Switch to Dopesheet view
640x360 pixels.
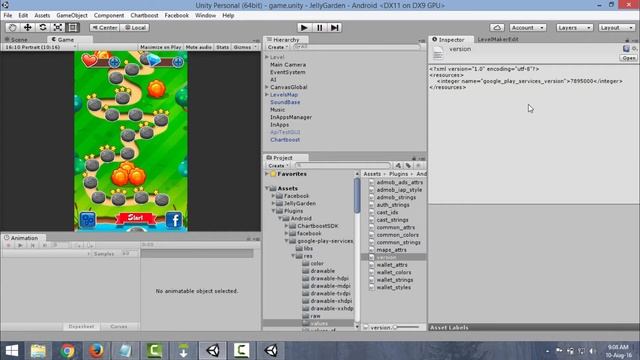pos(81,327)
